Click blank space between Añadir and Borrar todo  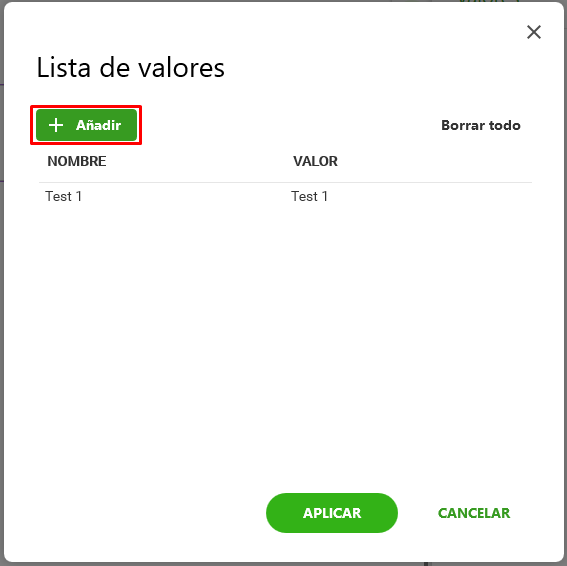pos(289,125)
